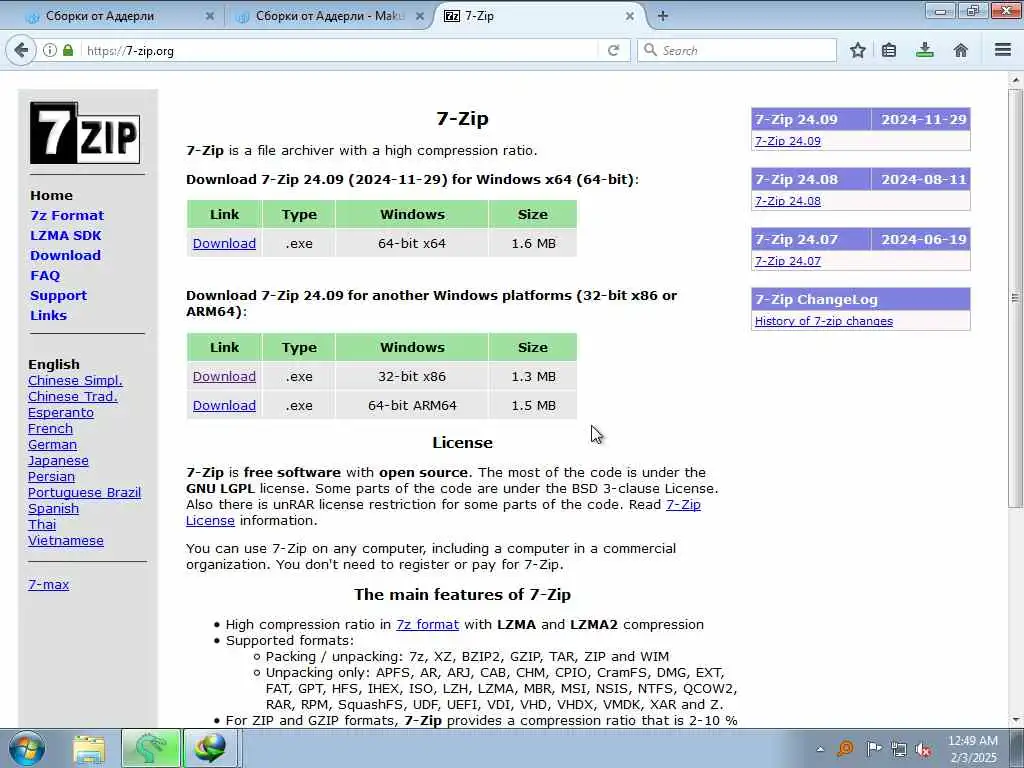The height and width of the screenshot is (768, 1024).
Task: Switch language to French
Action: point(50,429)
